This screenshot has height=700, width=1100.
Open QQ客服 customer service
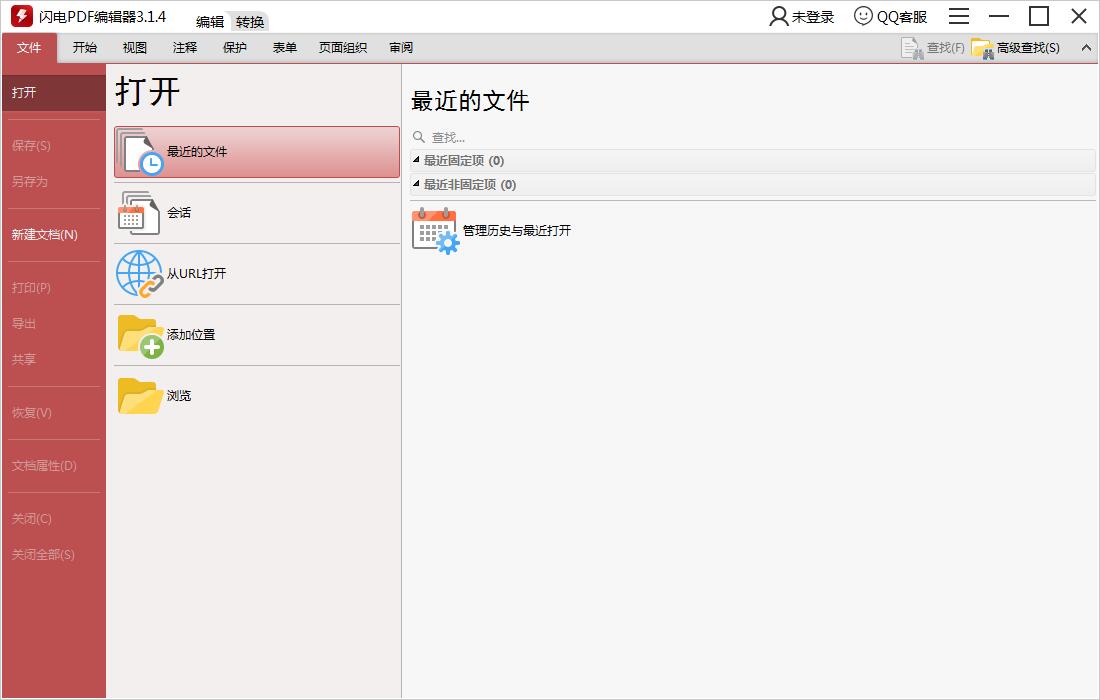(x=889, y=16)
